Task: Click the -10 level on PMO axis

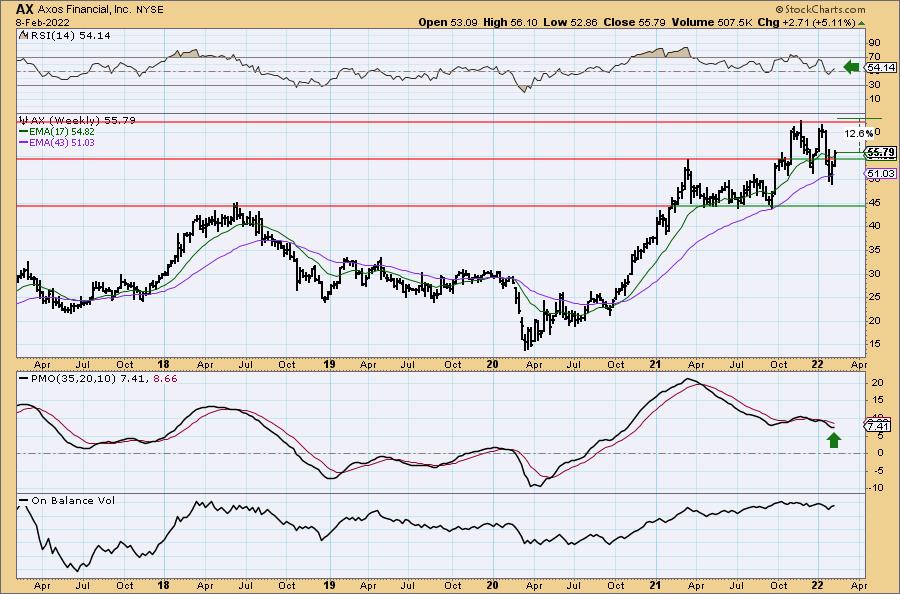Action: [x=874, y=488]
